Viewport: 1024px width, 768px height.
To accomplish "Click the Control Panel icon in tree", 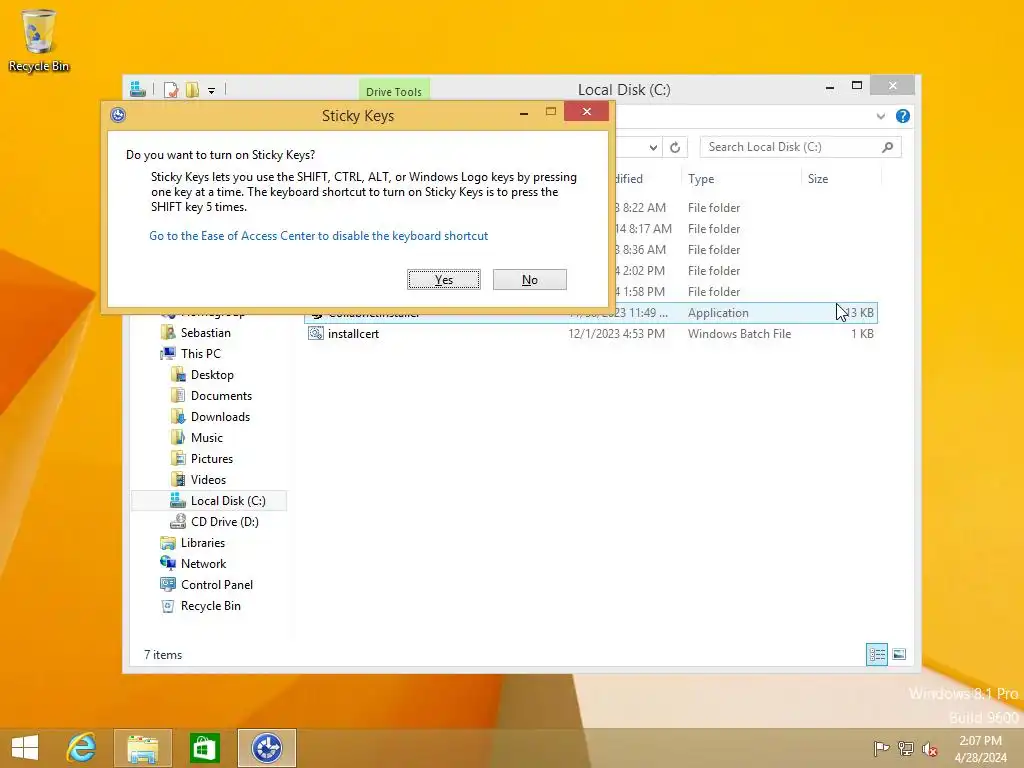I will tap(168, 584).
